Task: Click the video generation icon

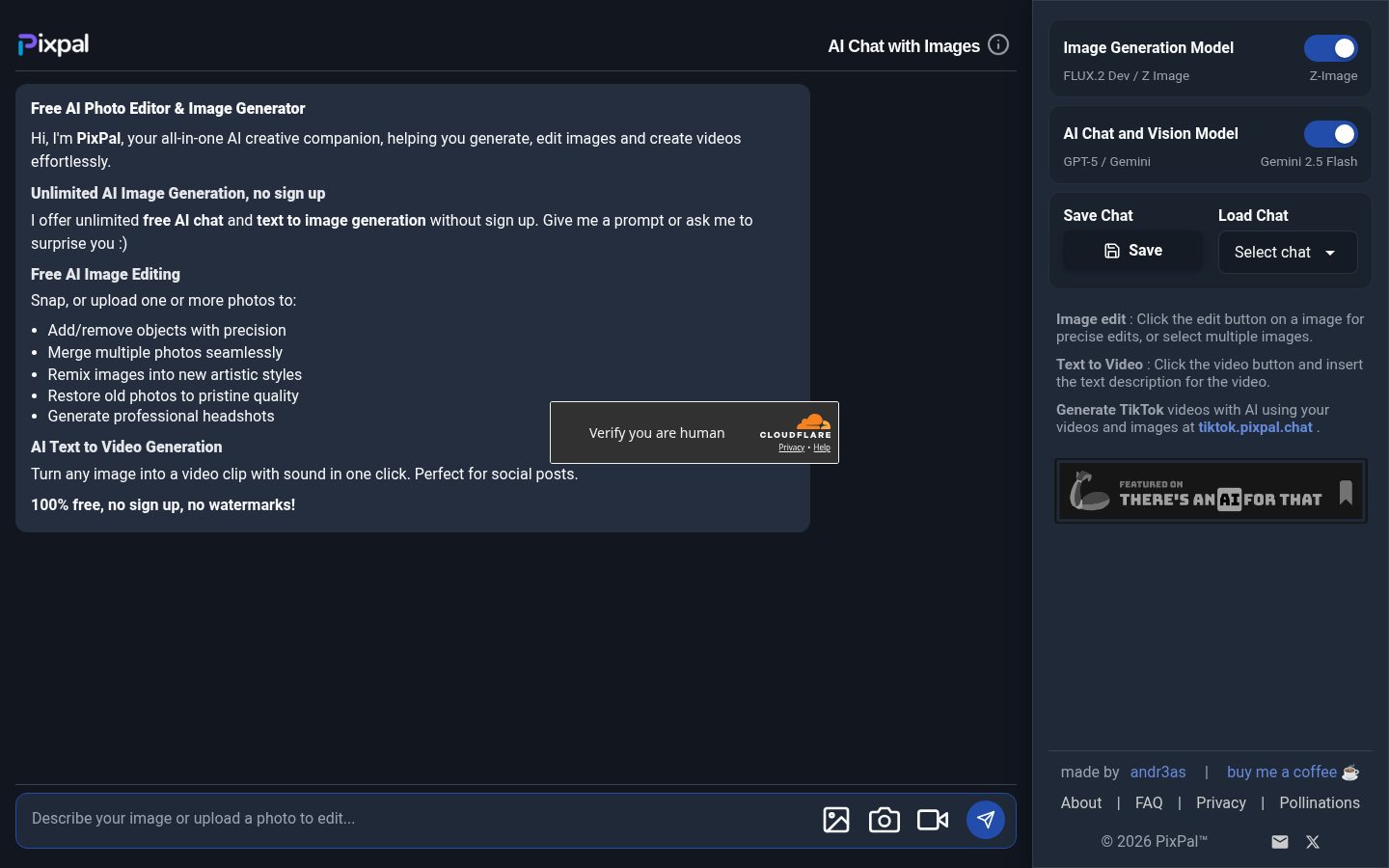Action: 933,820
